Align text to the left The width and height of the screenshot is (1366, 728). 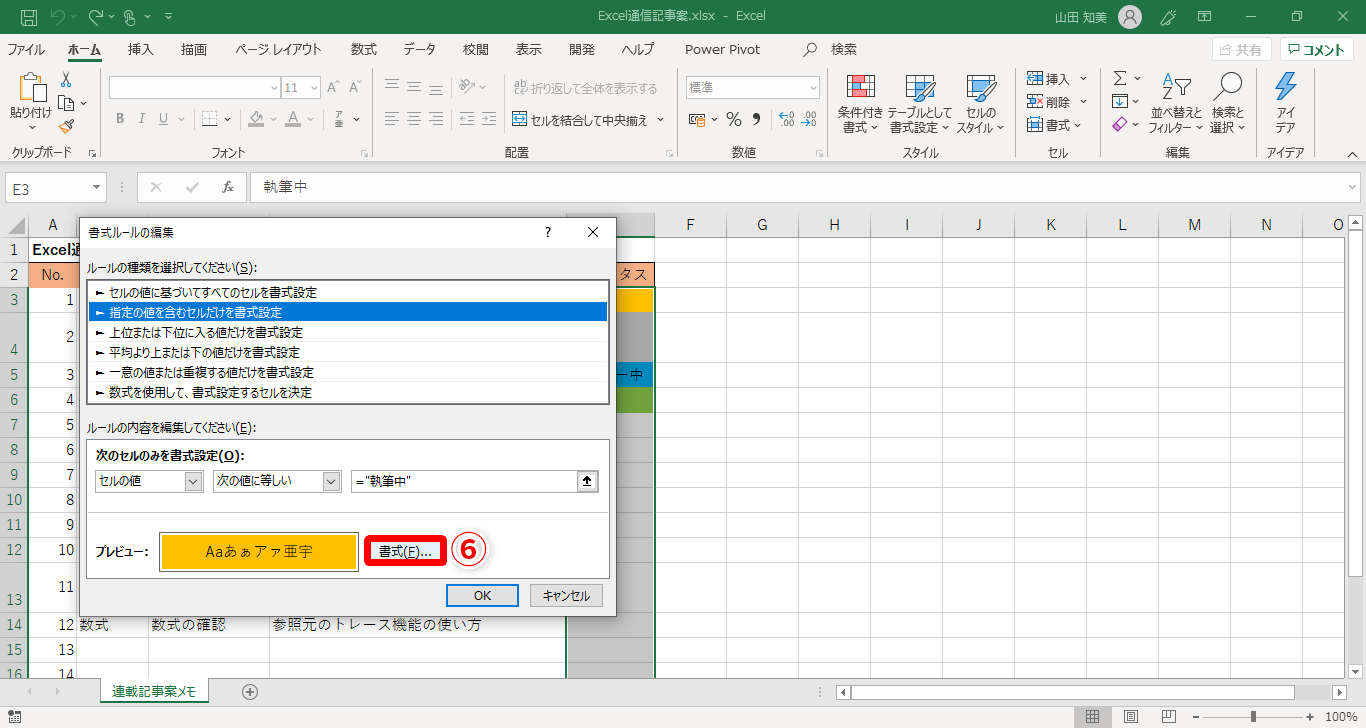click(x=392, y=119)
